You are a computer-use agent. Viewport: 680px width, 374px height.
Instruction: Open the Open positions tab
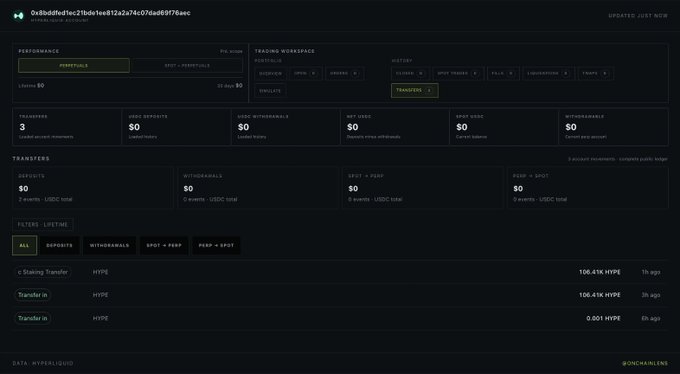coord(306,73)
